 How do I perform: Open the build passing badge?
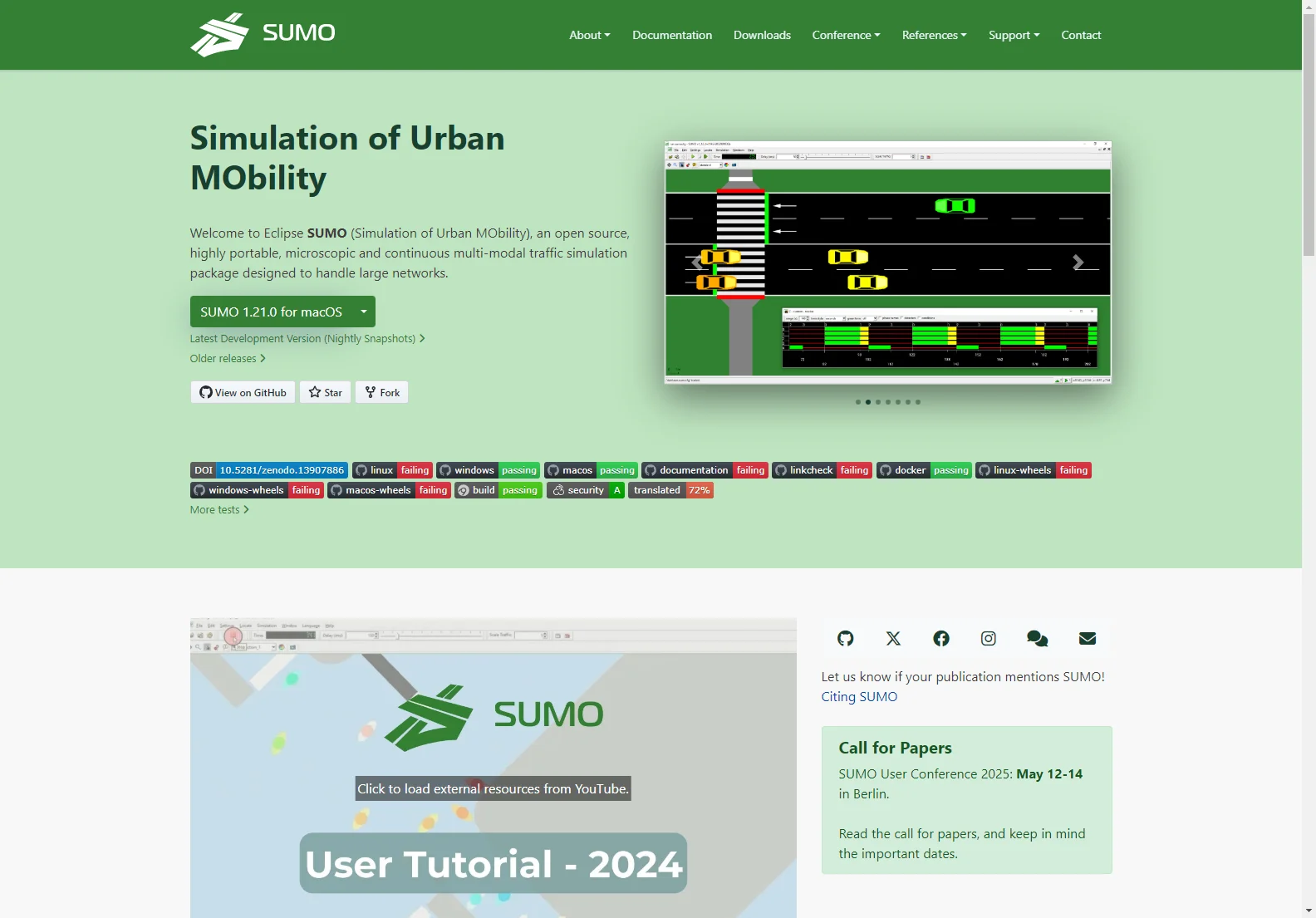click(x=498, y=490)
